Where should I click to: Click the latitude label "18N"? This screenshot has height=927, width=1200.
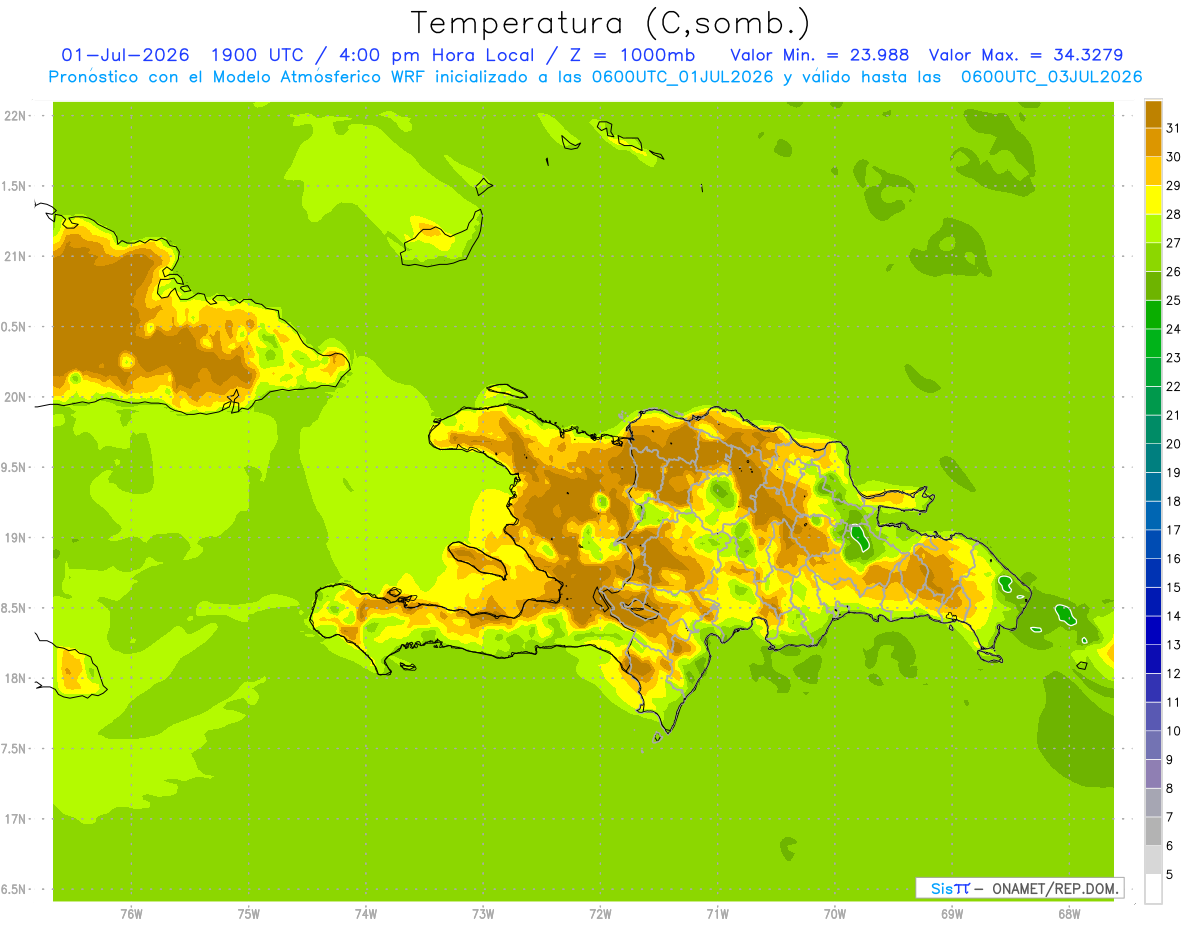15,678
